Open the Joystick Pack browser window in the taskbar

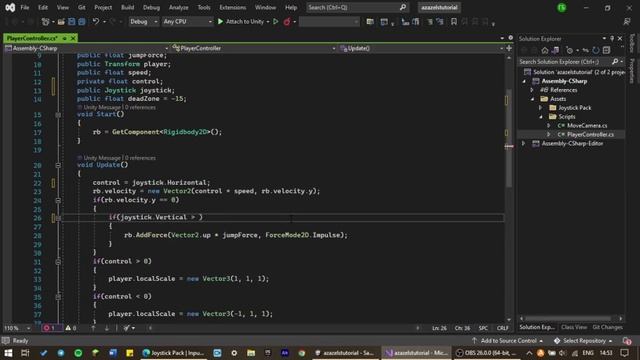tap(173, 353)
